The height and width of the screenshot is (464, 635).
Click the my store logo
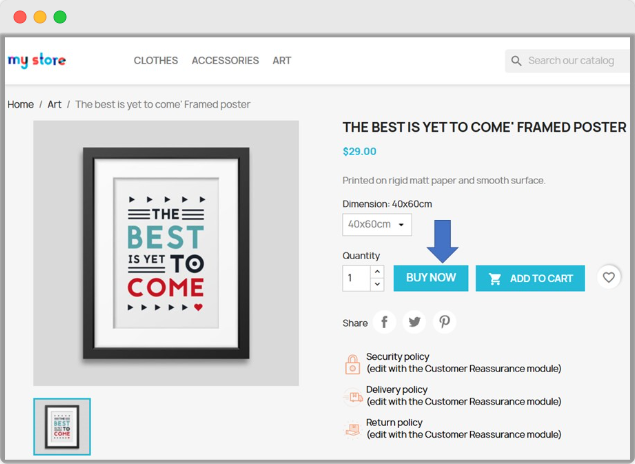click(37, 60)
